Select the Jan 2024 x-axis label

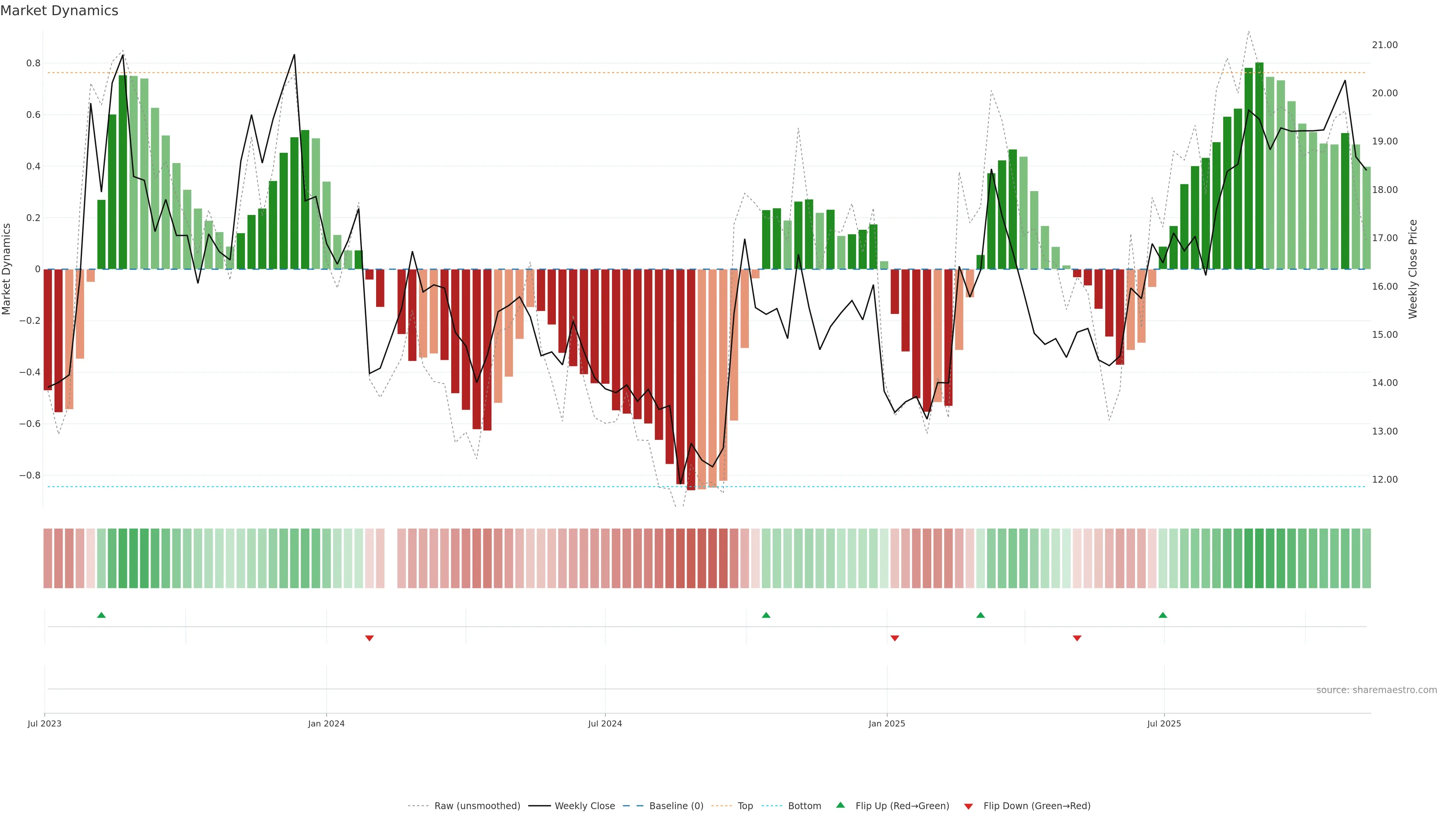[326, 723]
